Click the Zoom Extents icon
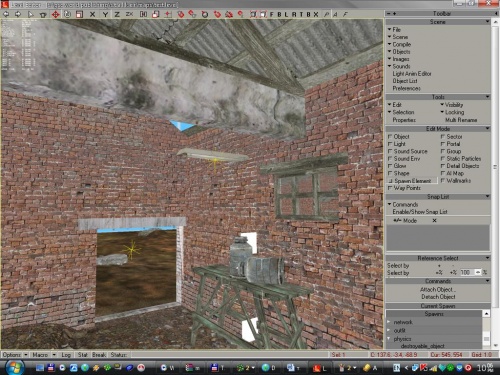The width and height of the screenshot is (500, 375). click(253, 14)
